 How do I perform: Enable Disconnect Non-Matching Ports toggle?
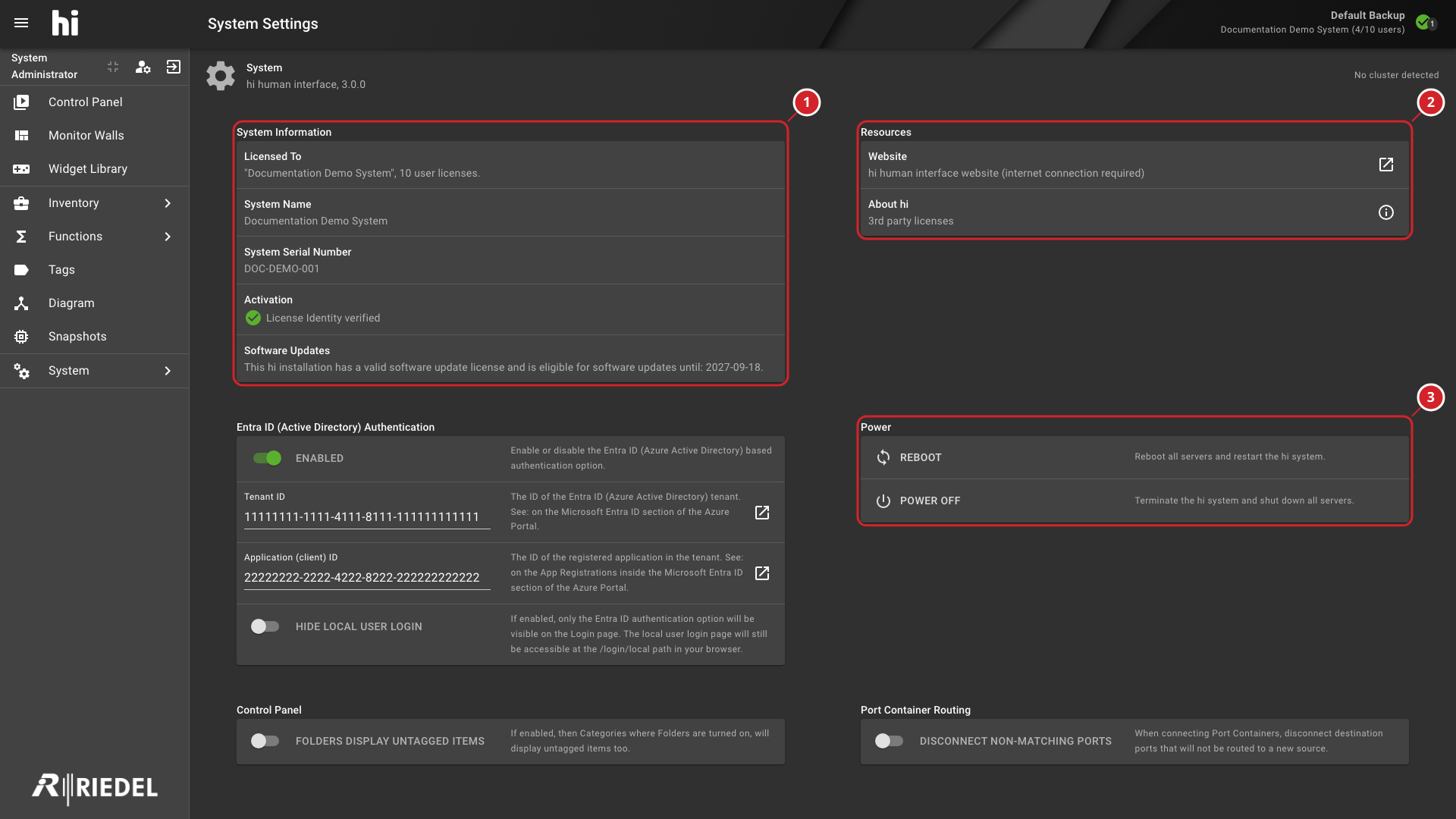(890, 741)
